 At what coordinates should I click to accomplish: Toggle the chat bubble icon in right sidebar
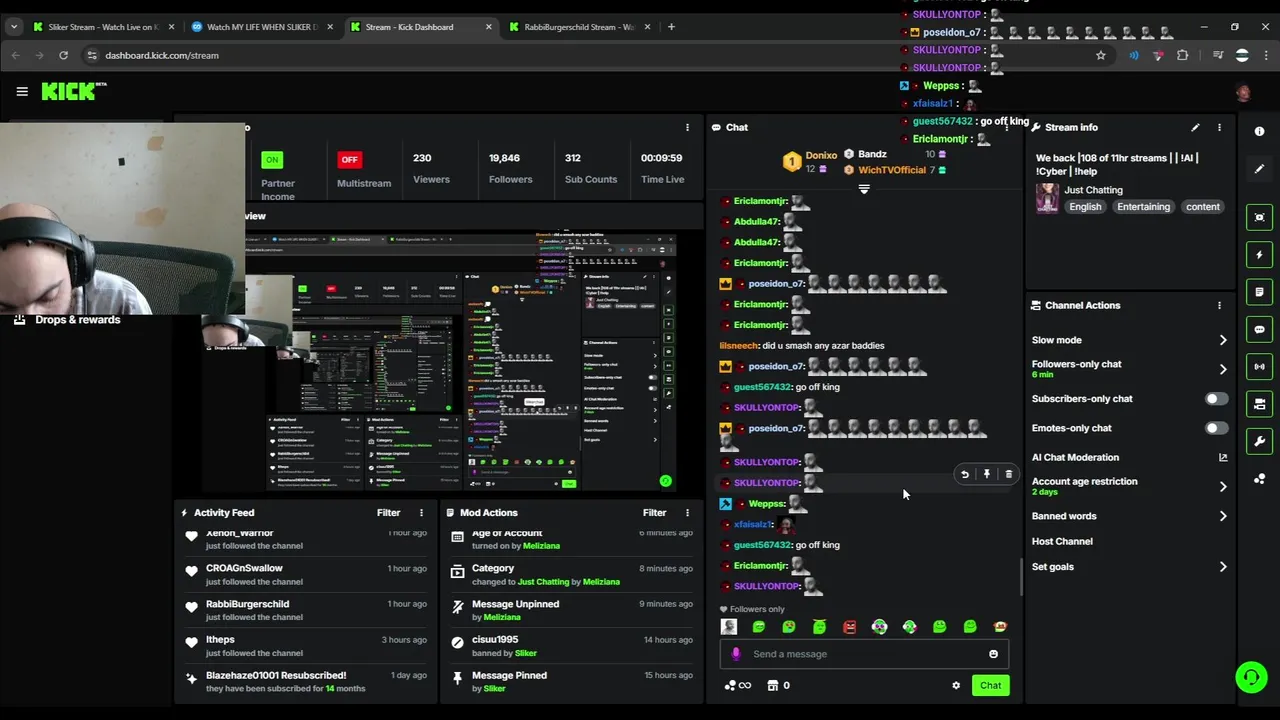coord(1259,329)
